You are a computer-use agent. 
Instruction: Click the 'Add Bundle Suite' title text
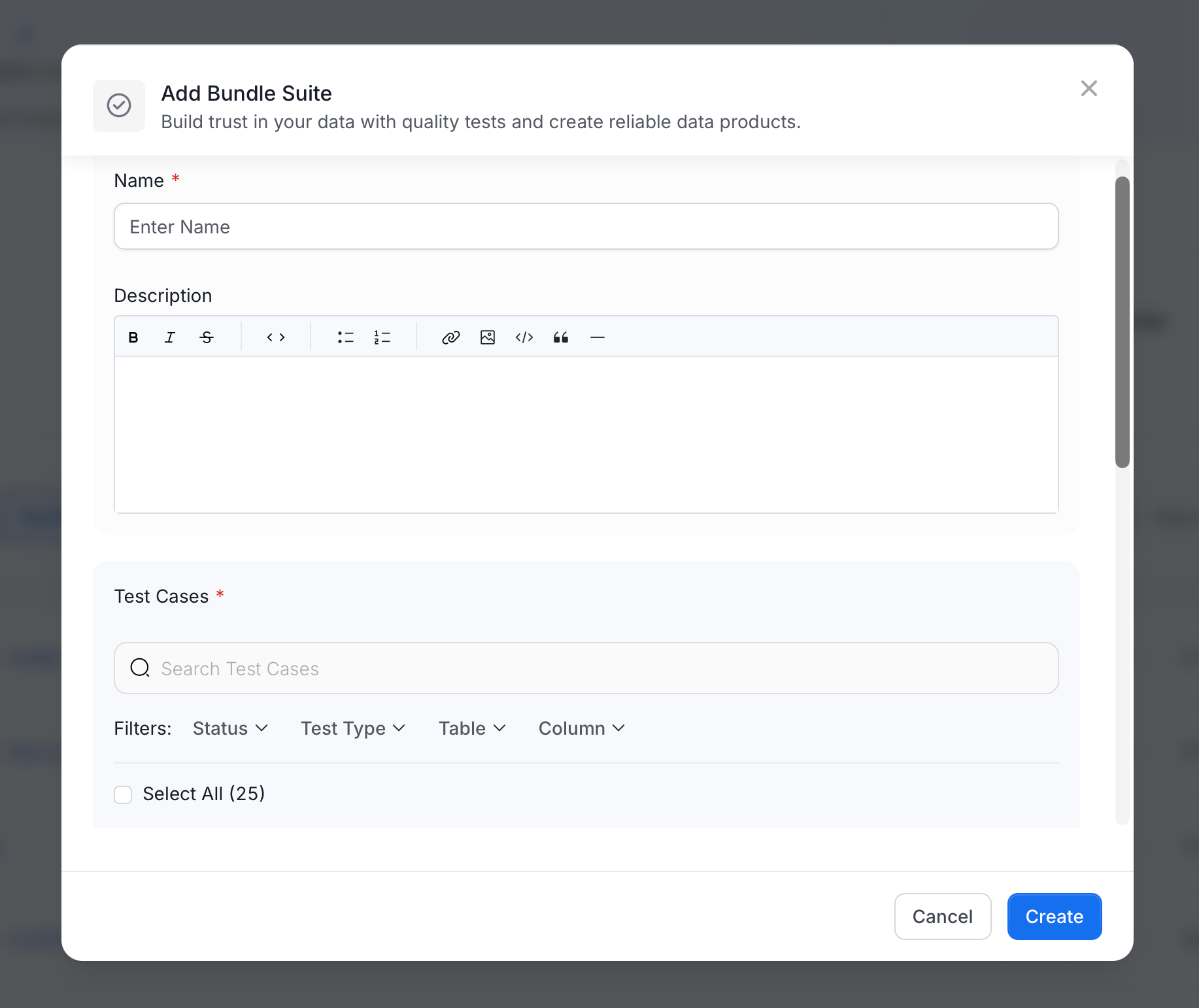tap(246, 93)
